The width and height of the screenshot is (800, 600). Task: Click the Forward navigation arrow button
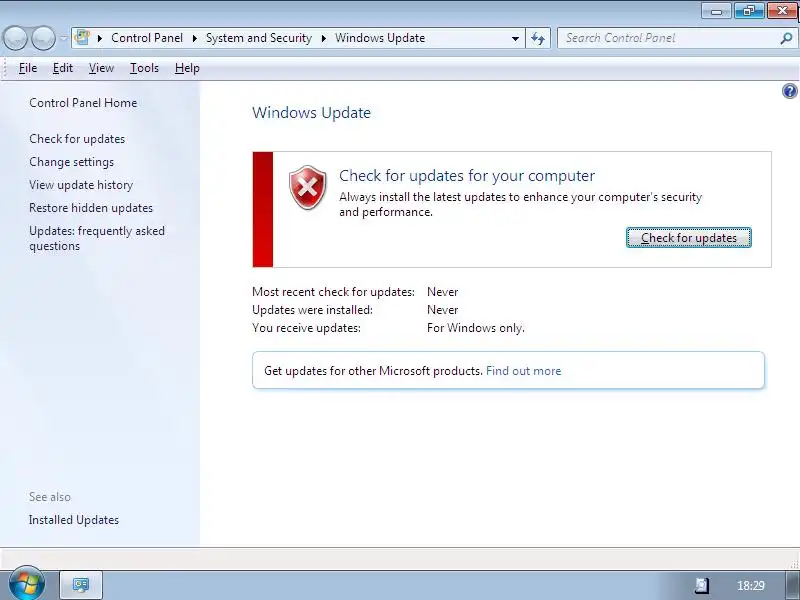[x=43, y=38]
